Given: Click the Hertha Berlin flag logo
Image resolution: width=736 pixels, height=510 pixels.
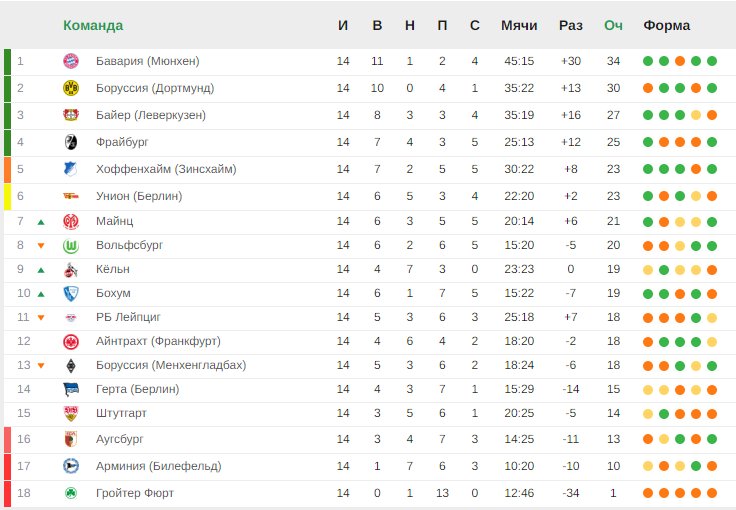Looking at the screenshot, I should [71, 389].
